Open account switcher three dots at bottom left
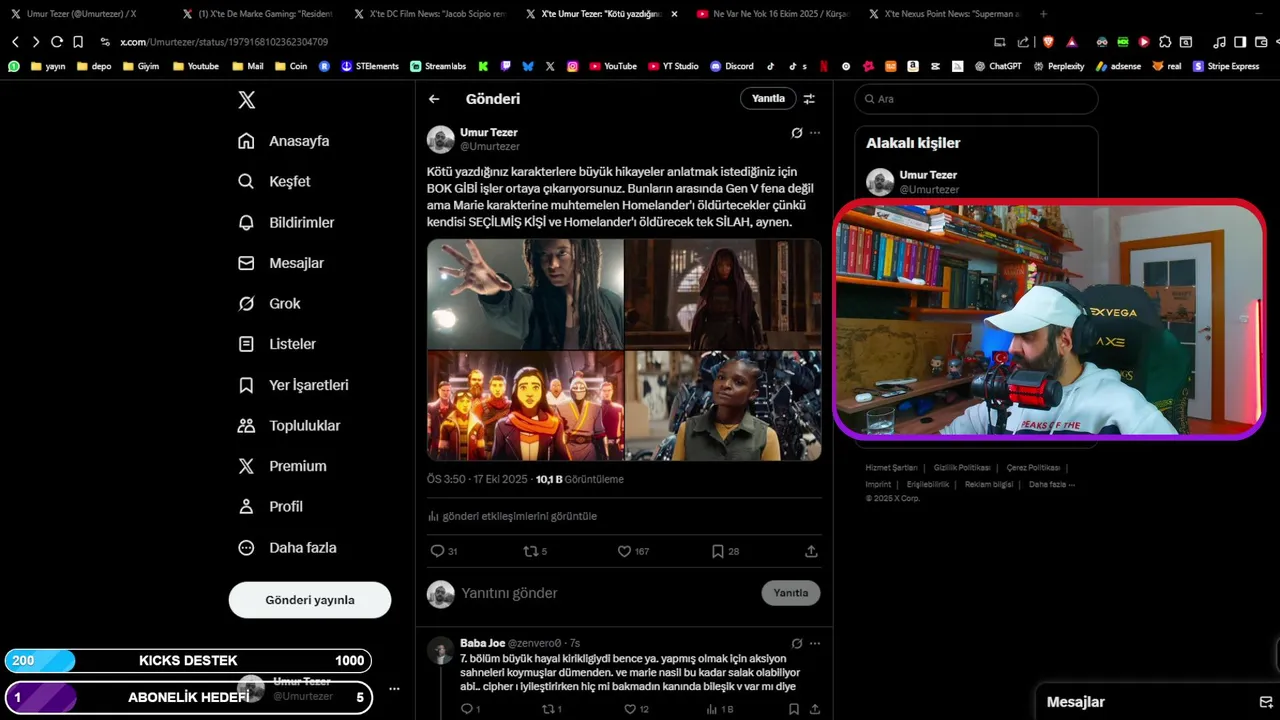The height and width of the screenshot is (720, 1280). tap(394, 689)
